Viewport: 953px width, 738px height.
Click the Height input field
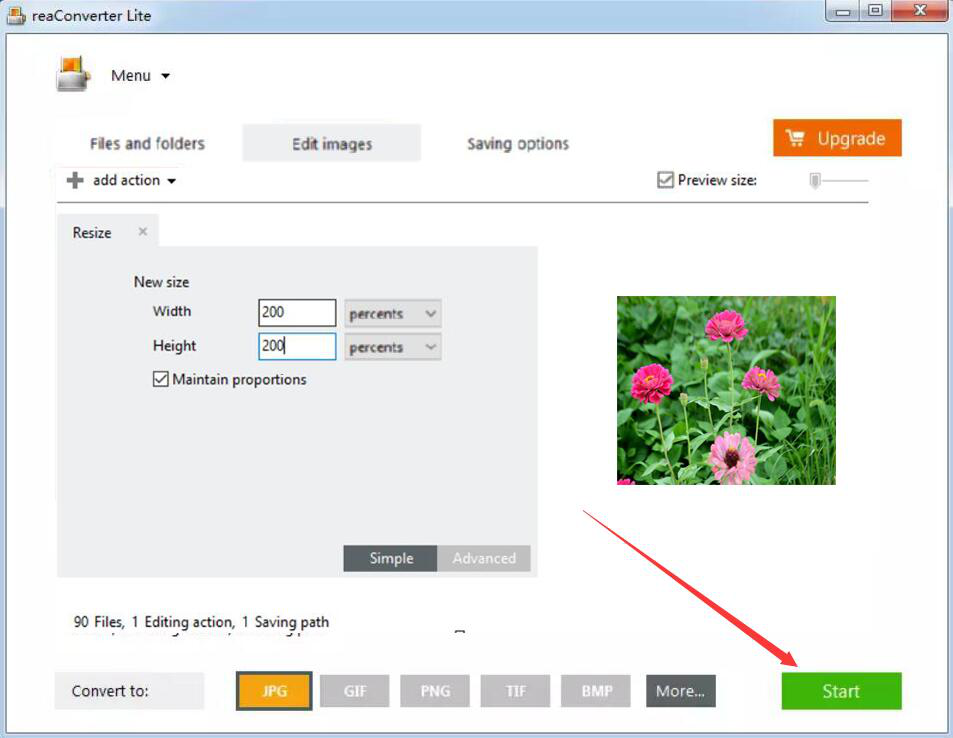[297, 346]
